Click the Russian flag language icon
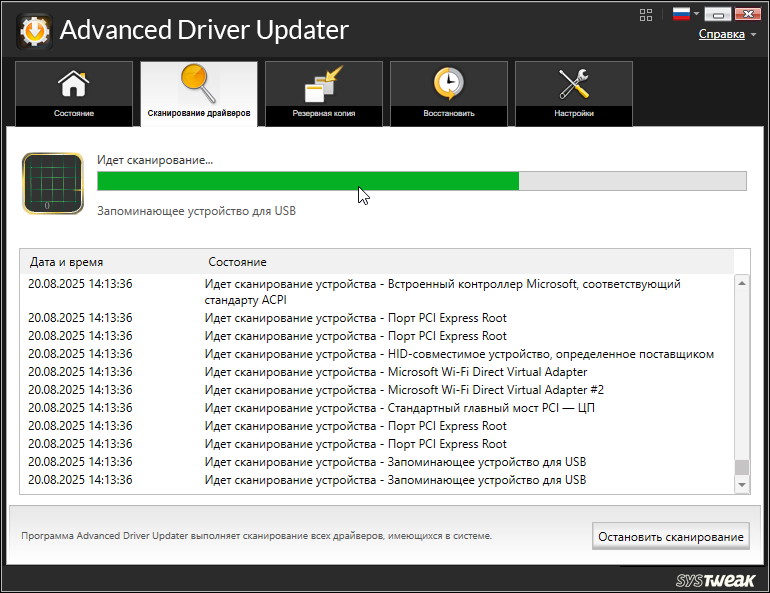 [x=681, y=14]
